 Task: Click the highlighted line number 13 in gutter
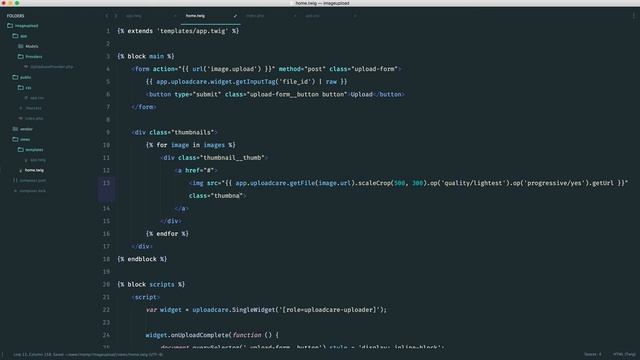106,183
